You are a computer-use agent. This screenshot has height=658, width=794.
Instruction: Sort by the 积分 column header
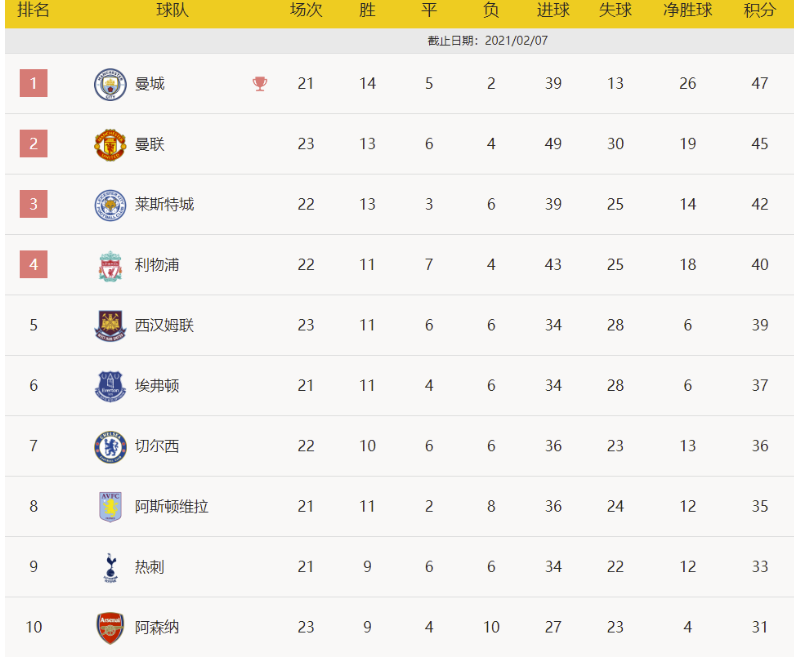[x=760, y=11]
